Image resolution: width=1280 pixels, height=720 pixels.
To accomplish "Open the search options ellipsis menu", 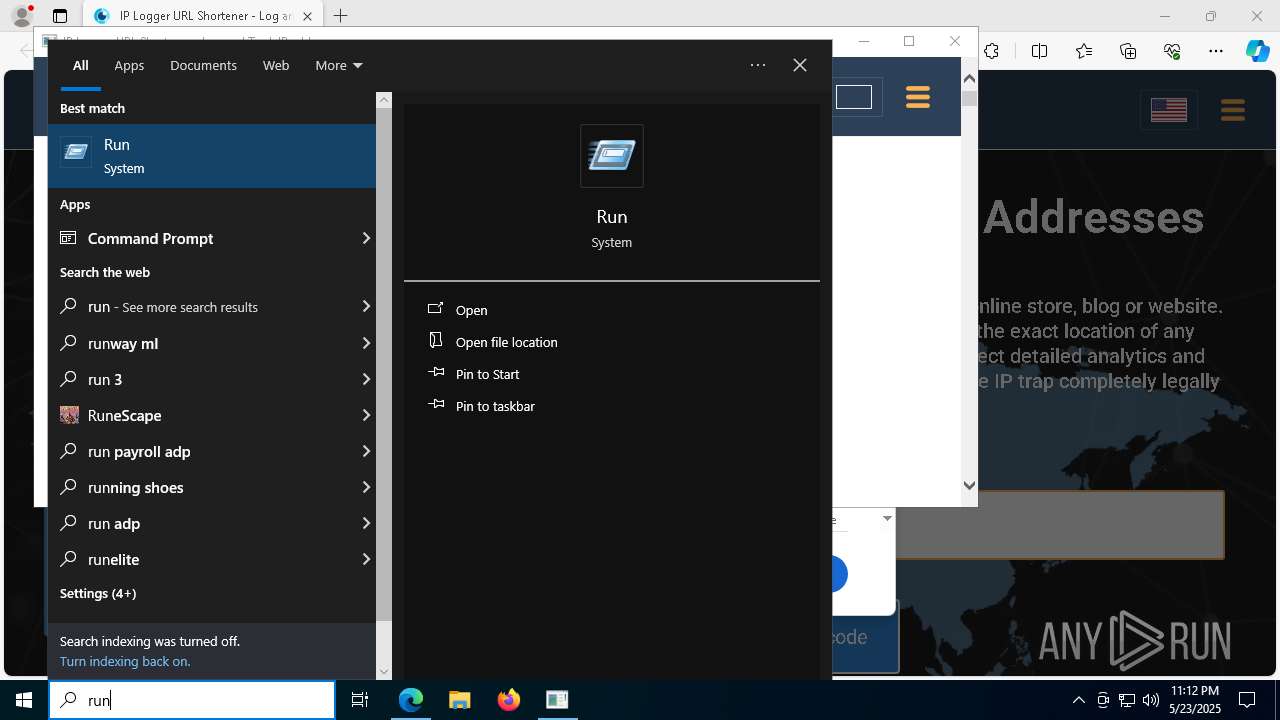I will [758, 65].
